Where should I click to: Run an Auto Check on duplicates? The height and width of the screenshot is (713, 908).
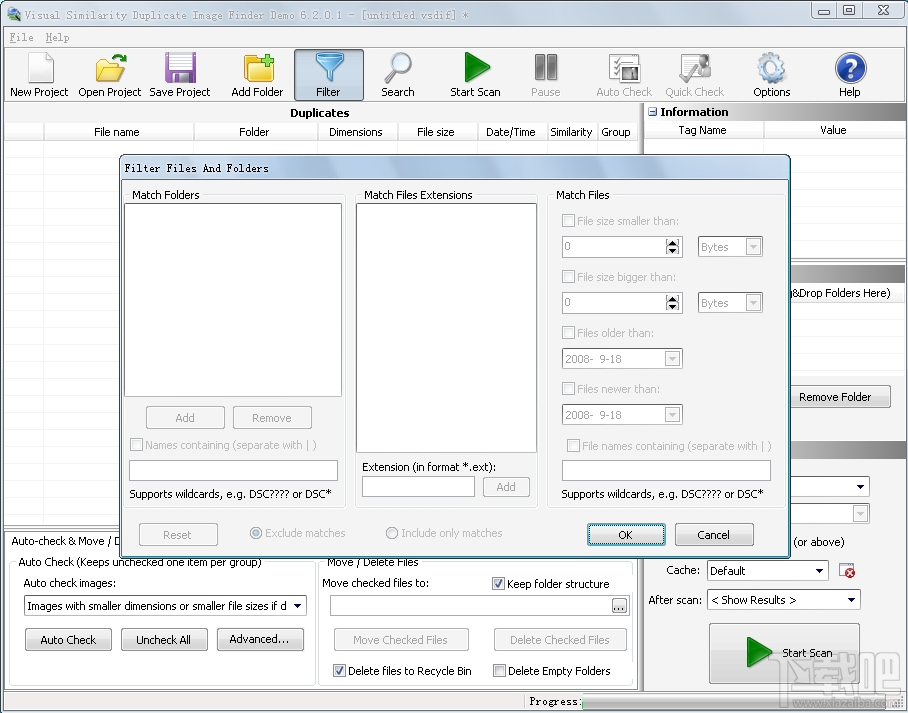pos(623,74)
